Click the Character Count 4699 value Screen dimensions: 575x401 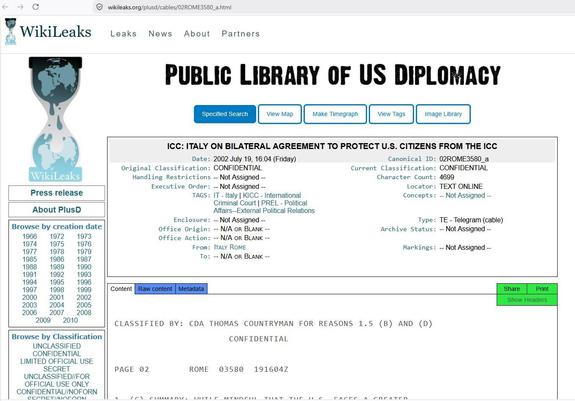[447, 177]
